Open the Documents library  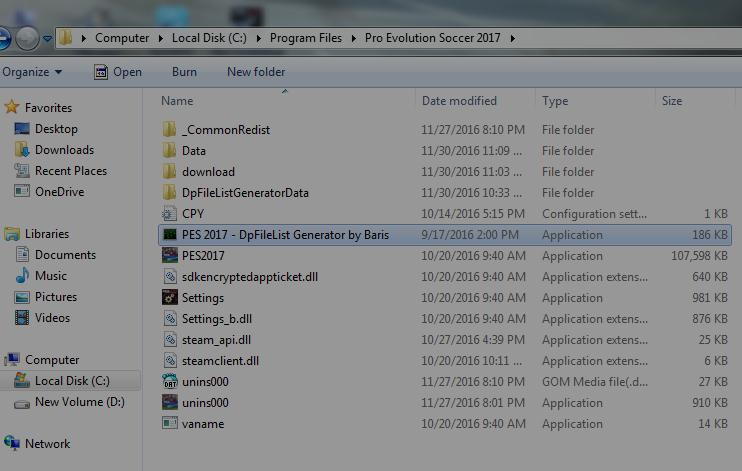(x=65, y=255)
